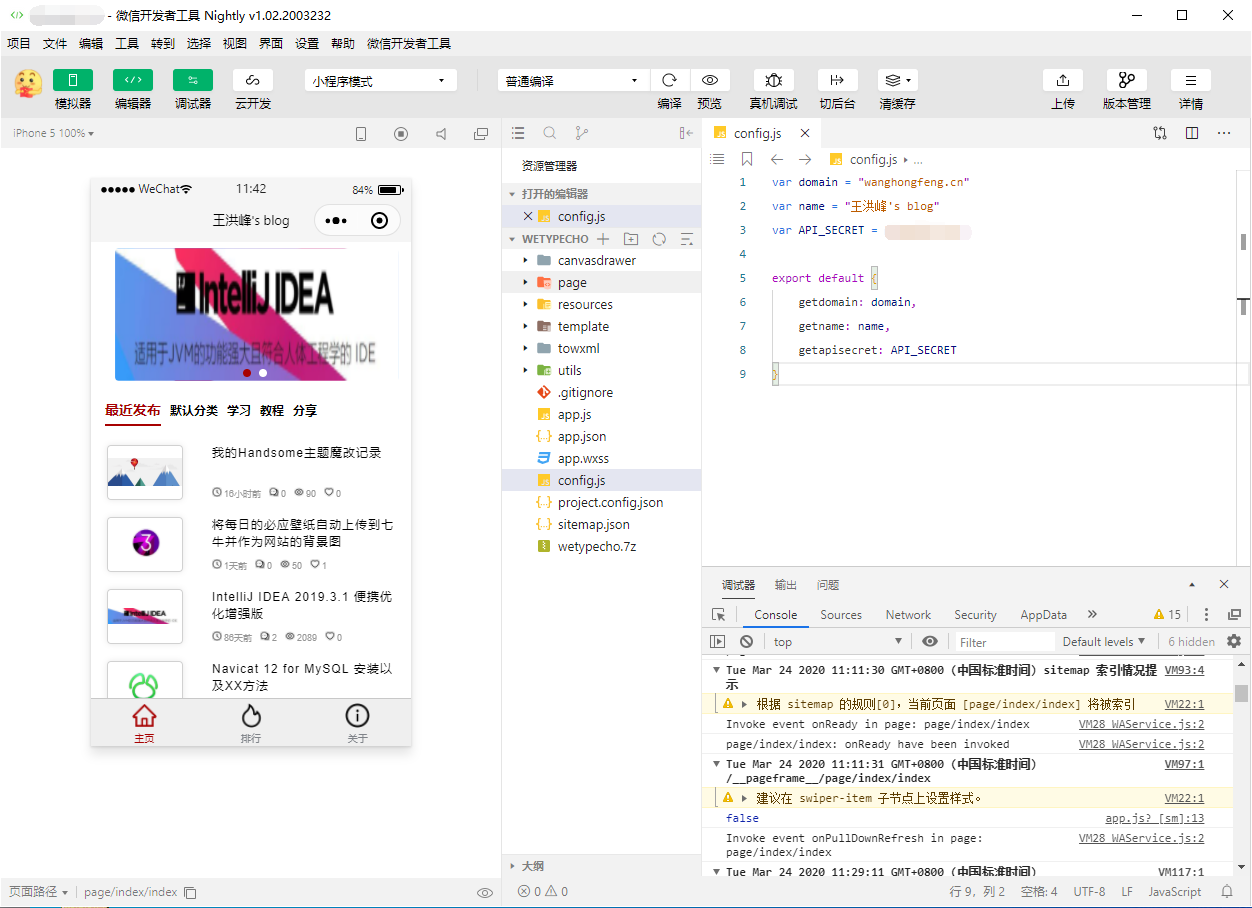Click the VM93:4 source link
Viewport: 1252px width, 908px height.
point(1184,670)
